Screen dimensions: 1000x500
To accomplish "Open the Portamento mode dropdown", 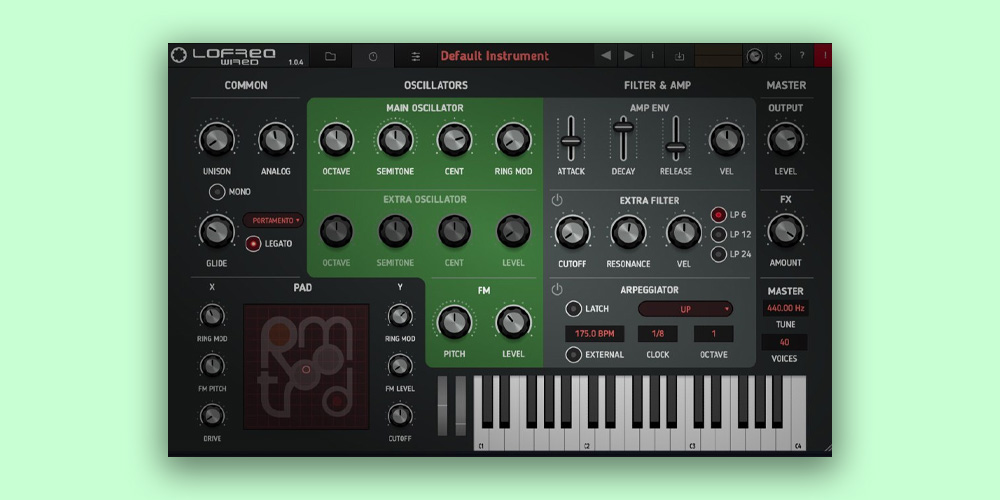I will 273,220.
